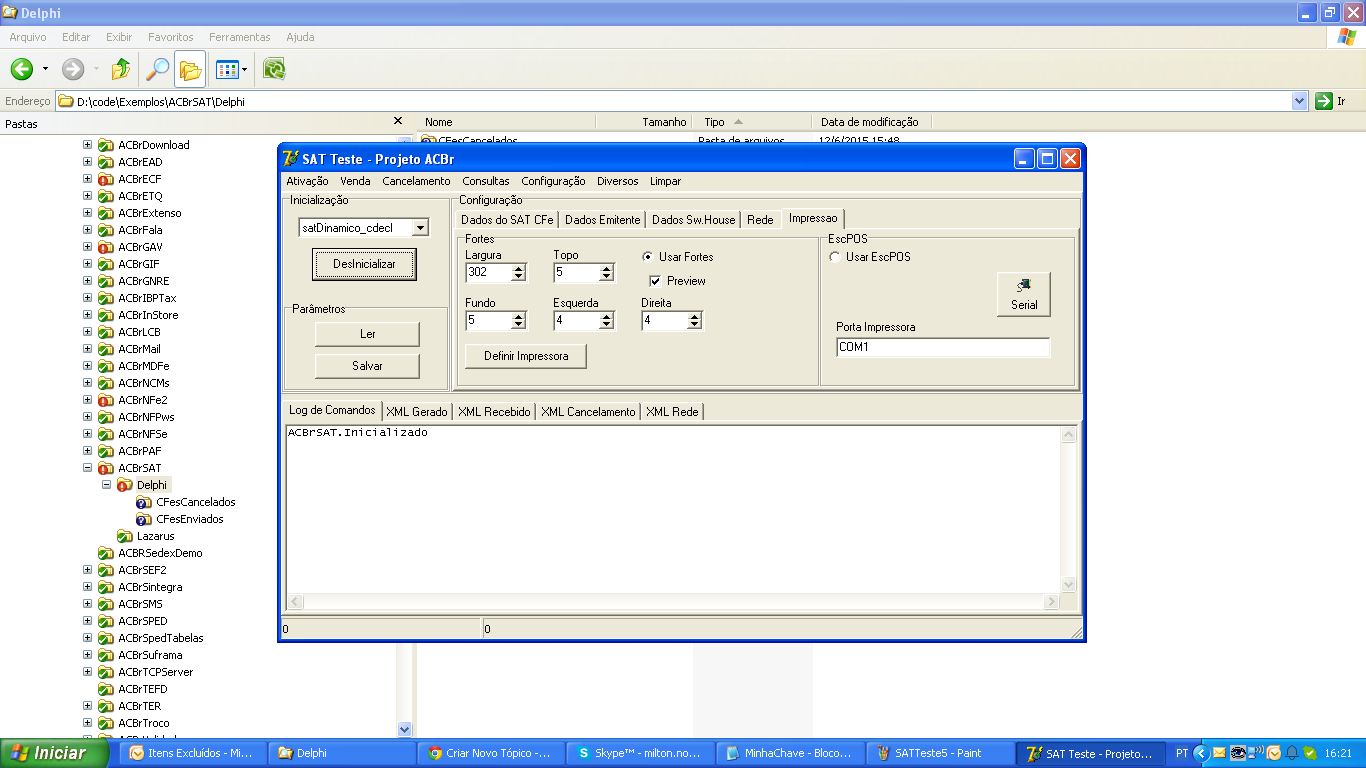1366x768 pixels.
Task: Open the Ativação menu
Action: (307, 181)
